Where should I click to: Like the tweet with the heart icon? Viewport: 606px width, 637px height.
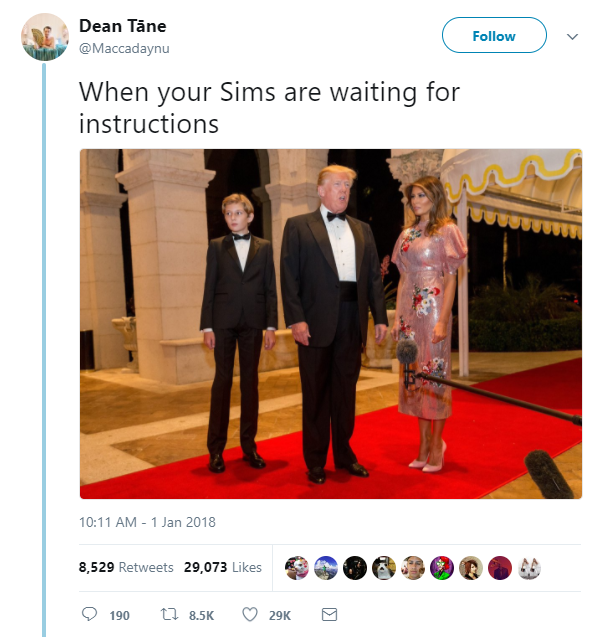pyautogui.click(x=250, y=615)
